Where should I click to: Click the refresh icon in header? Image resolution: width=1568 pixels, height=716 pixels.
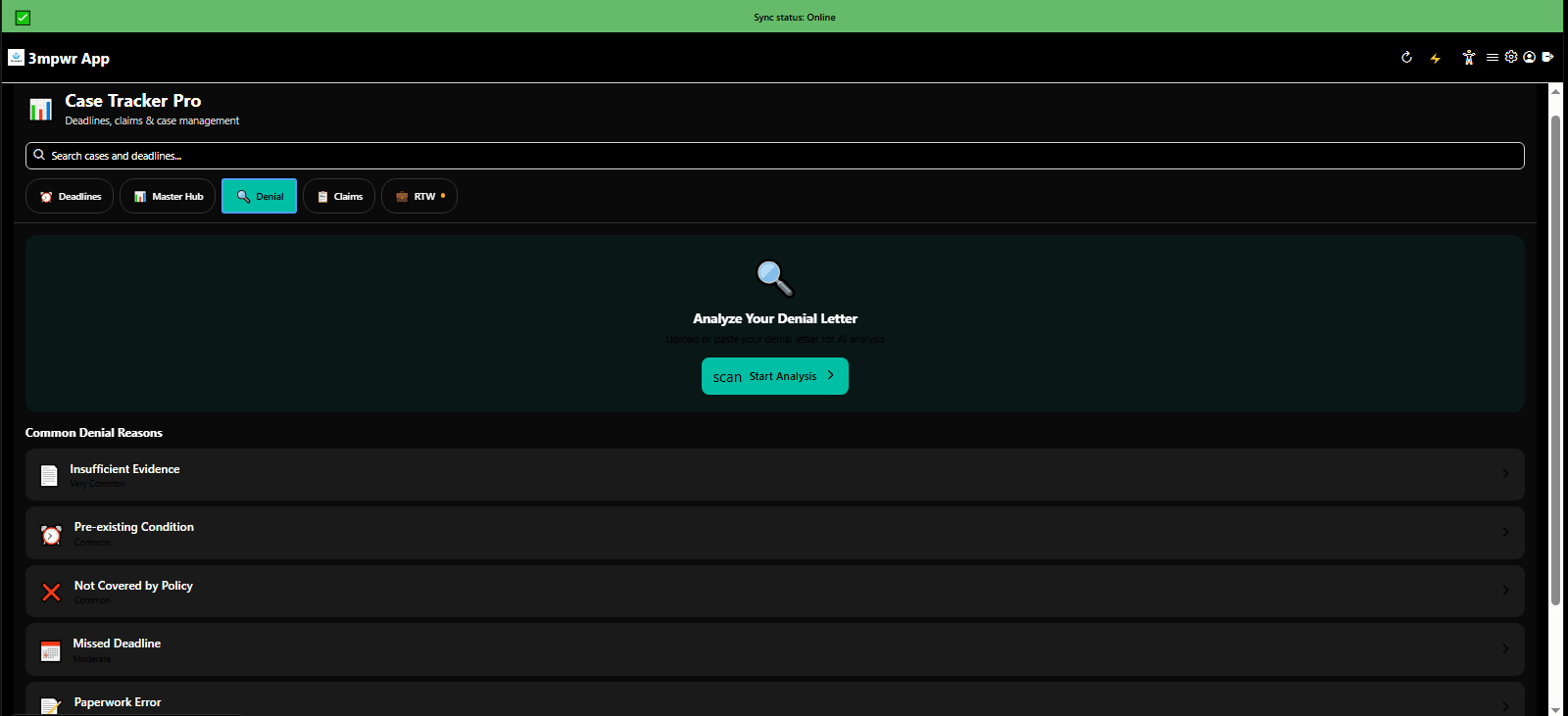tap(1406, 58)
